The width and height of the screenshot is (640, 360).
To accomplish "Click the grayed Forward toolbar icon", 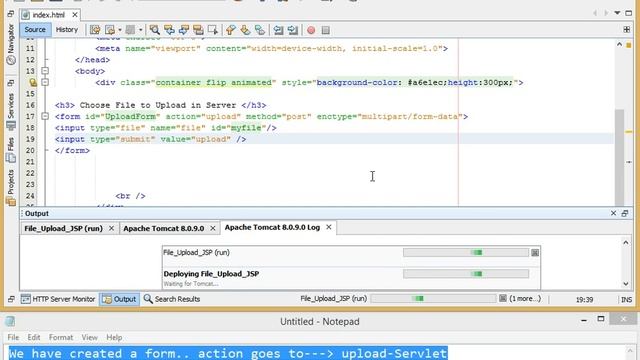I will [x=130, y=30].
